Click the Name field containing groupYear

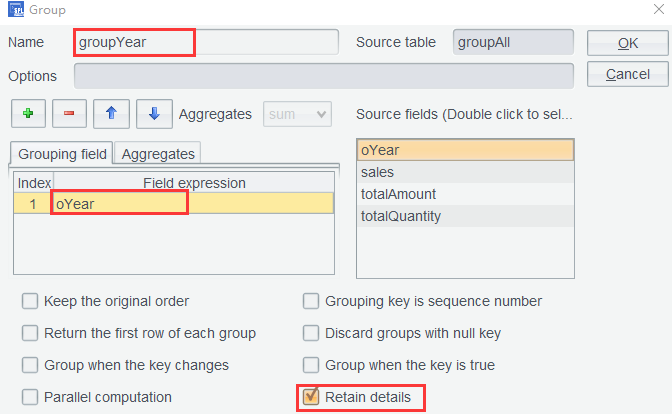[x=205, y=43]
